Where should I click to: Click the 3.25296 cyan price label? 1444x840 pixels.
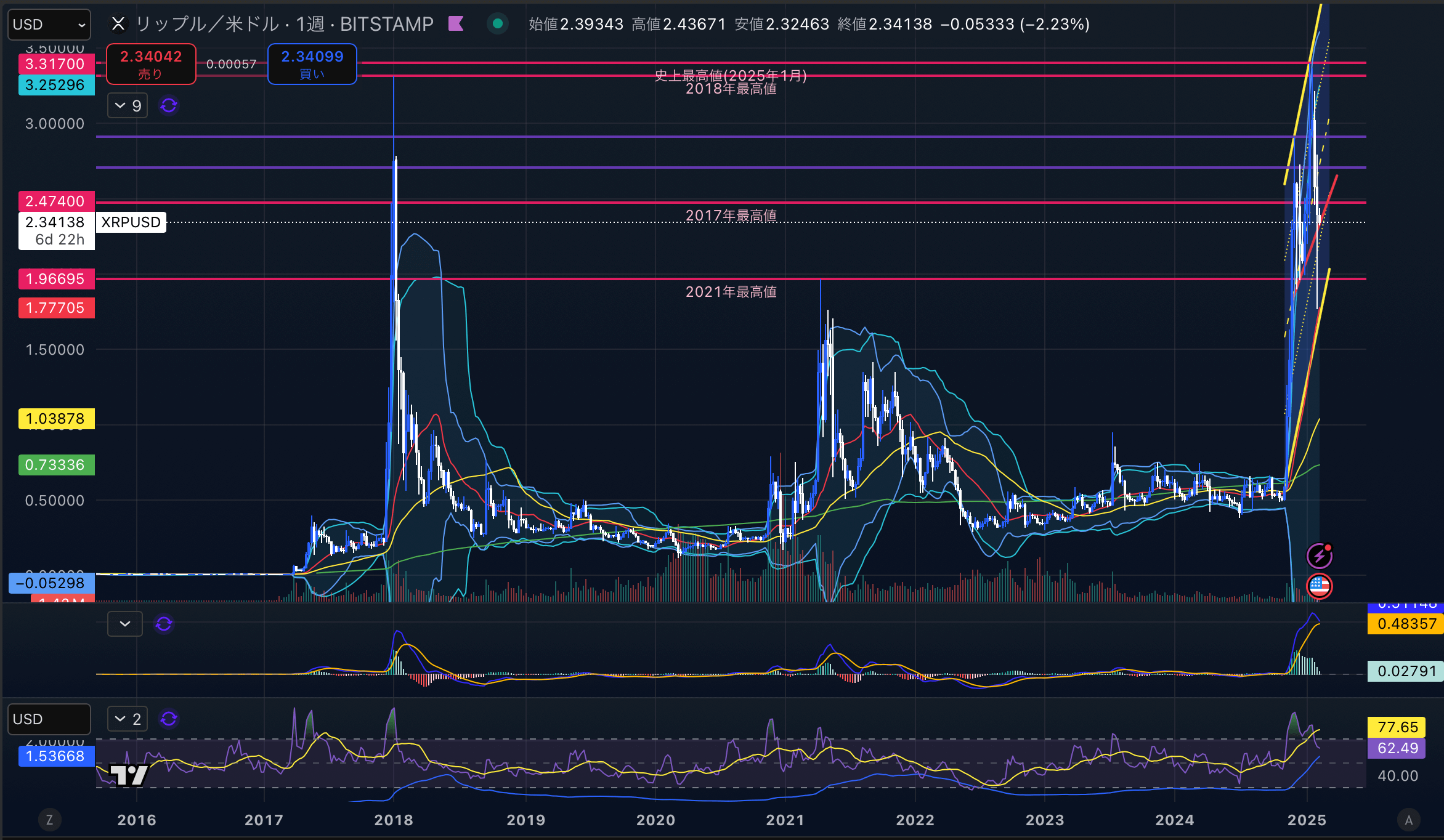[x=56, y=85]
